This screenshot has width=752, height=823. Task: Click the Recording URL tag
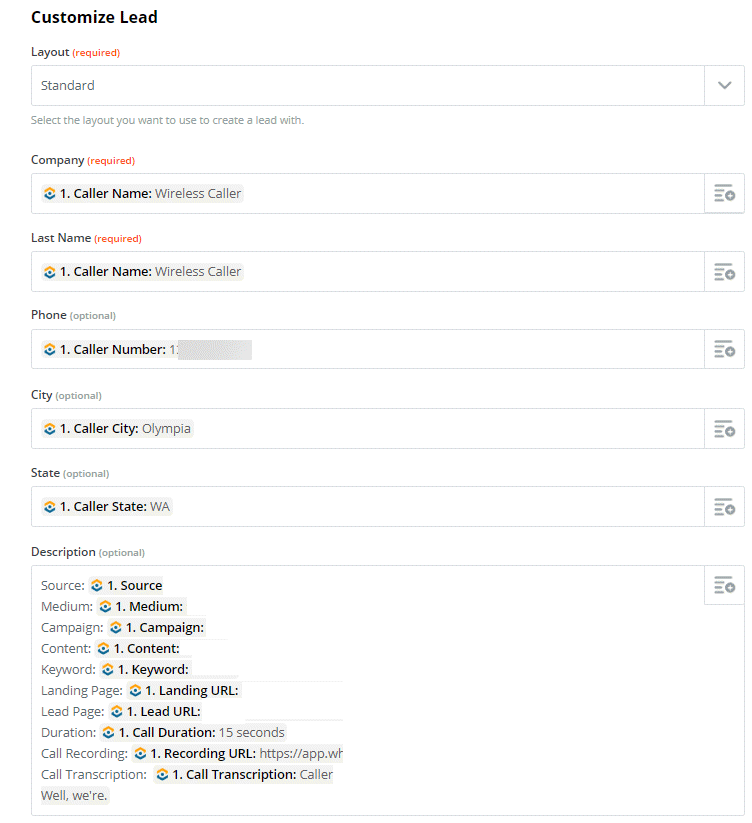click(237, 754)
